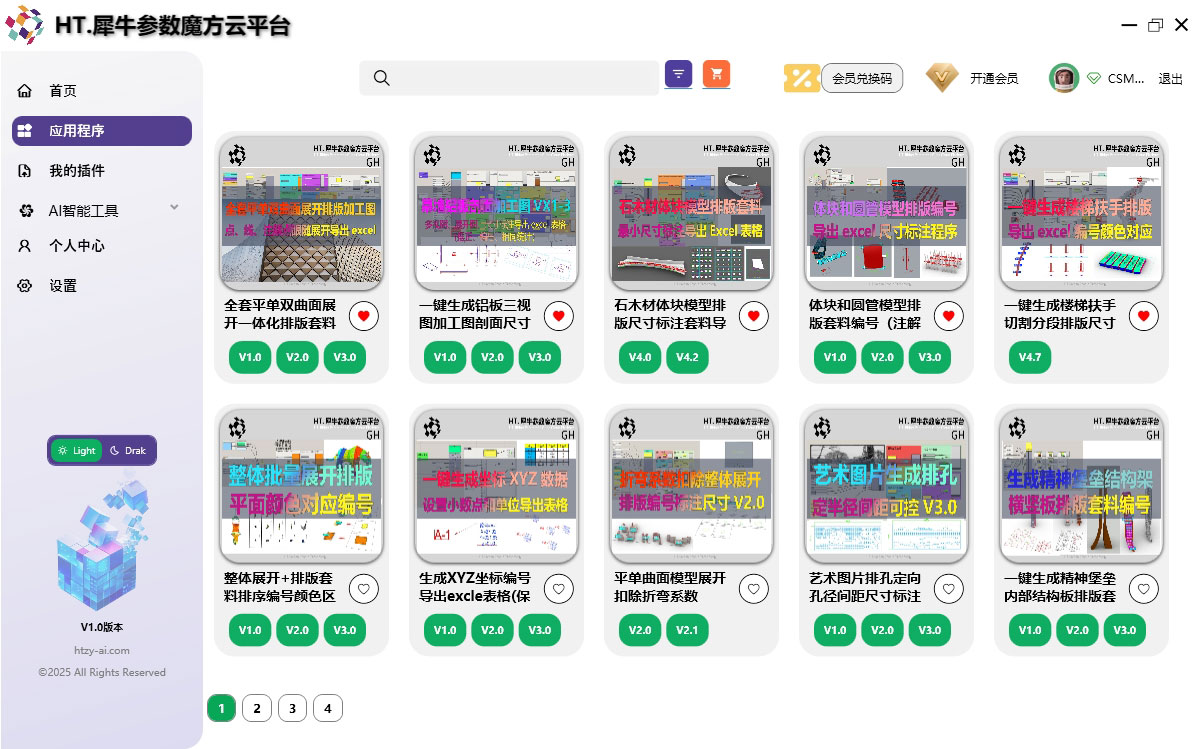Click the settings gear icon in sidebar
The height and width of the screenshot is (749, 1200).
[25, 286]
